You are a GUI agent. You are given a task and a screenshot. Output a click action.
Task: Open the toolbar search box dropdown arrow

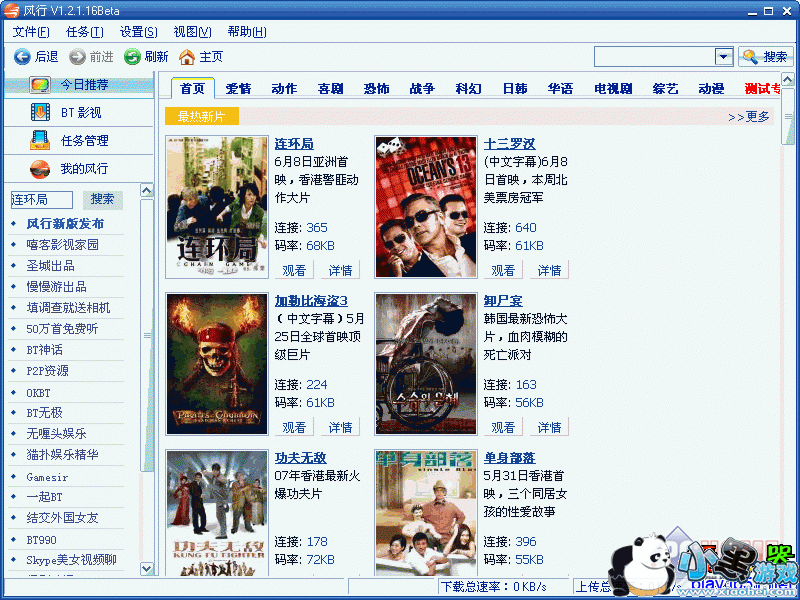point(723,57)
